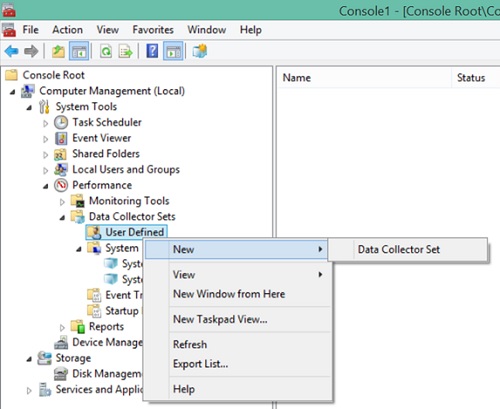This screenshot has width=500, height=409.
Task: Collapse the Performance tree node
Action: tap(46, 186)
